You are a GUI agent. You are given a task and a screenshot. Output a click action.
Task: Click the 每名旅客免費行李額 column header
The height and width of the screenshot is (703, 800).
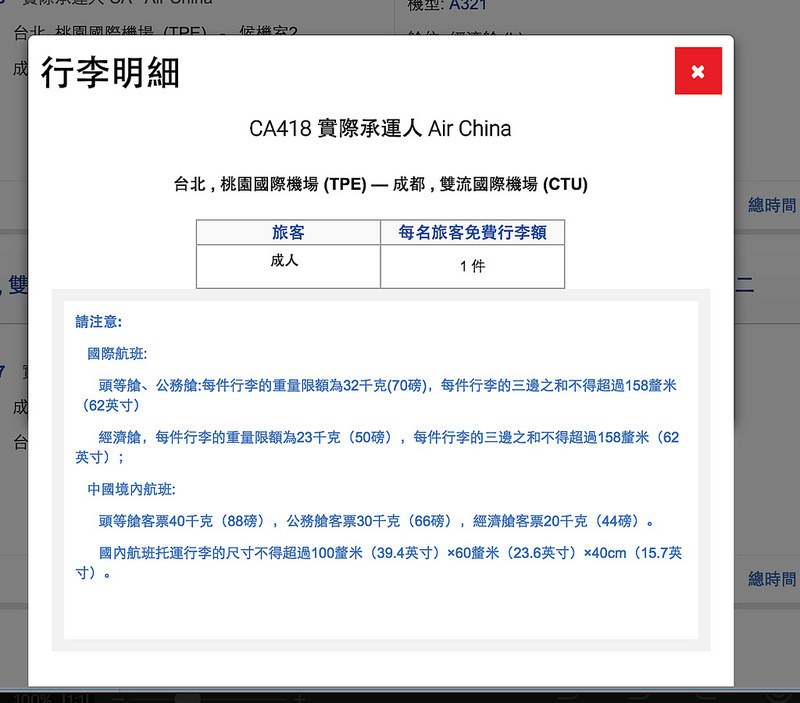pyautogui.click(x=472, y=233)
